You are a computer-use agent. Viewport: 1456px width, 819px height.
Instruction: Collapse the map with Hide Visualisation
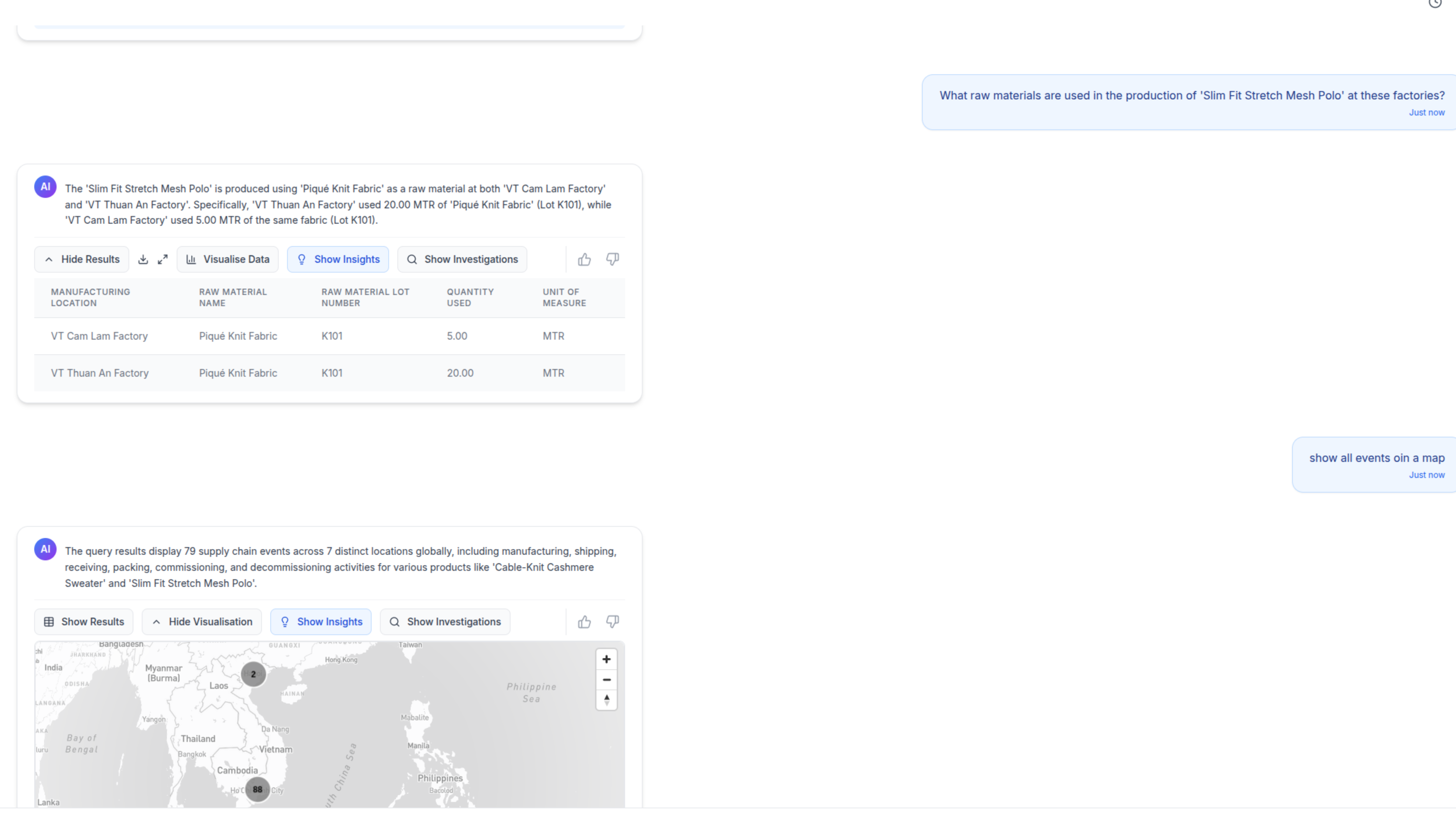point(201,621)
